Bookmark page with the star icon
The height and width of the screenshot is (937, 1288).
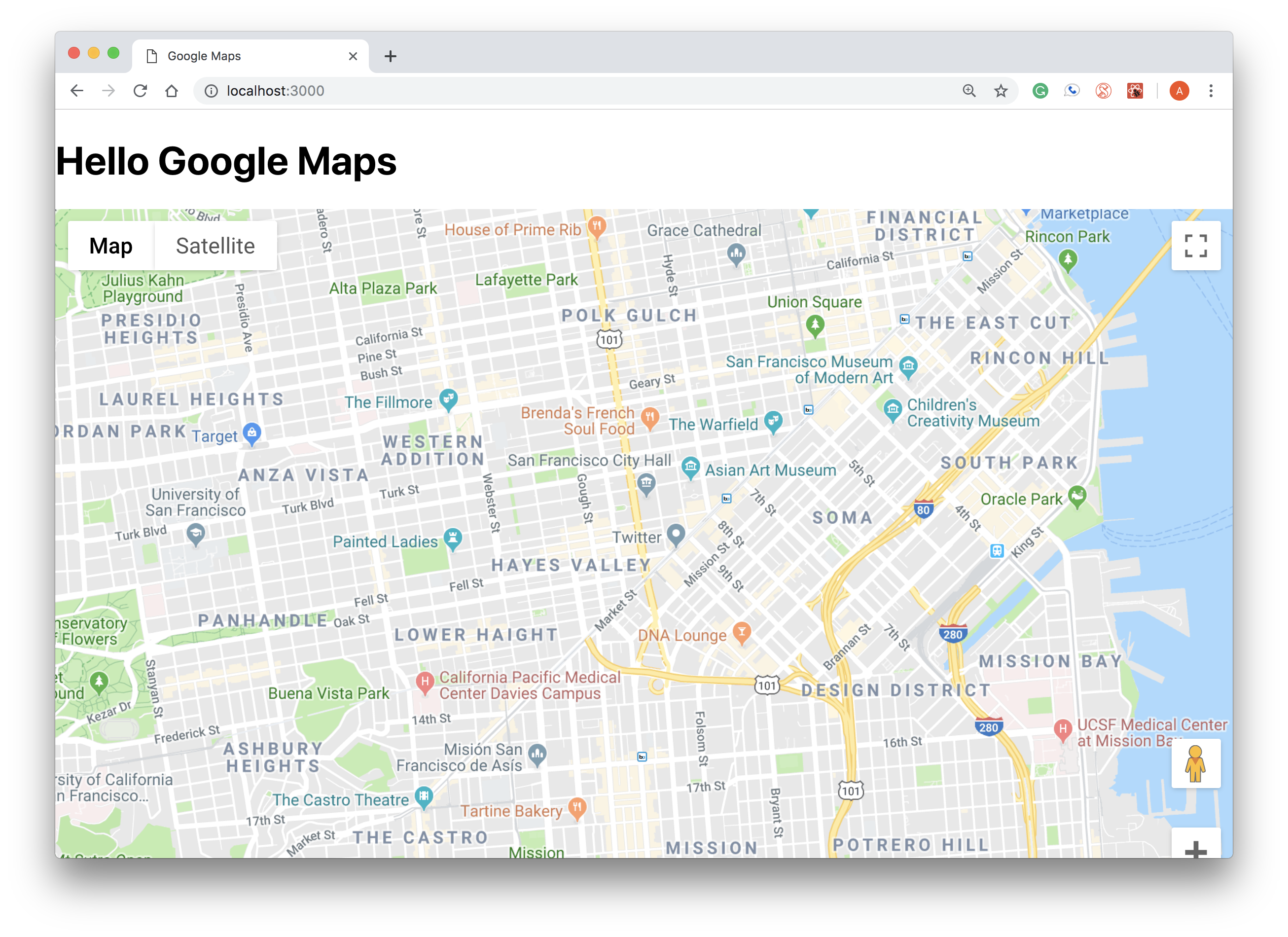[x=1001, y=91]
